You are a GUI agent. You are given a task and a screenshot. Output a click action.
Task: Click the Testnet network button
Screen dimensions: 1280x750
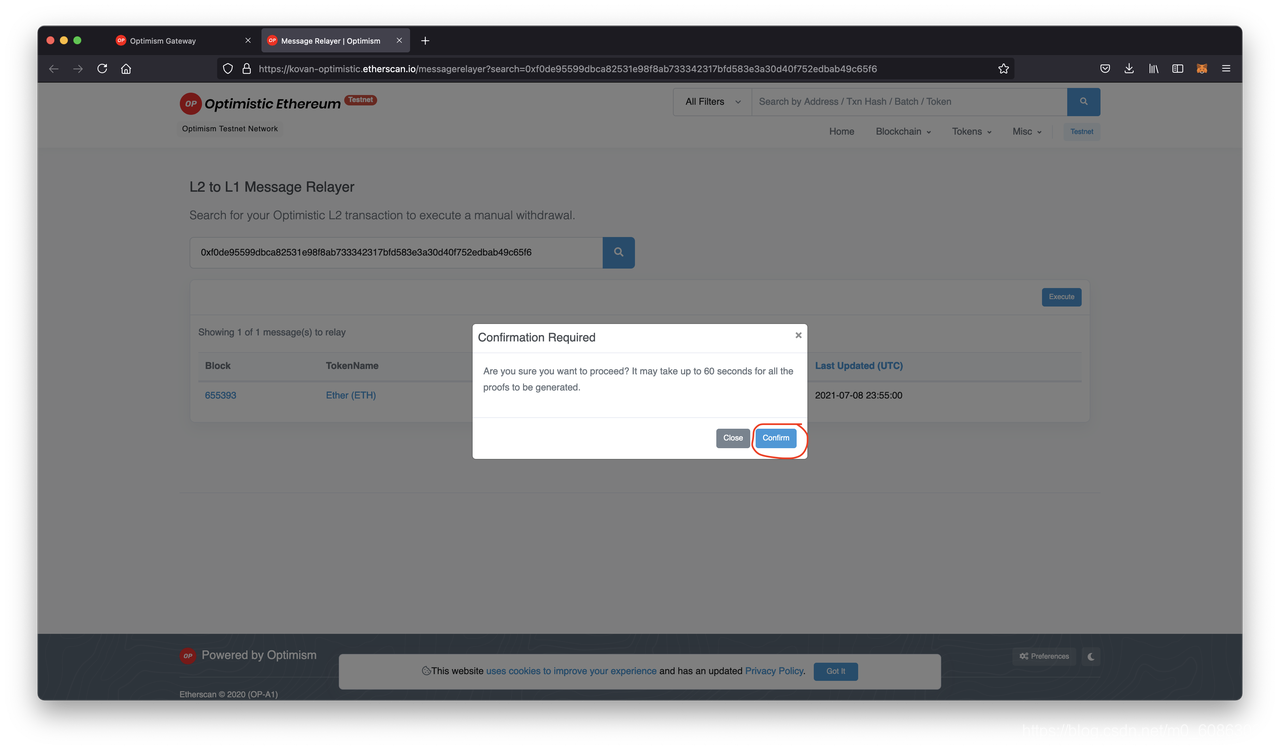[1082, 132]
